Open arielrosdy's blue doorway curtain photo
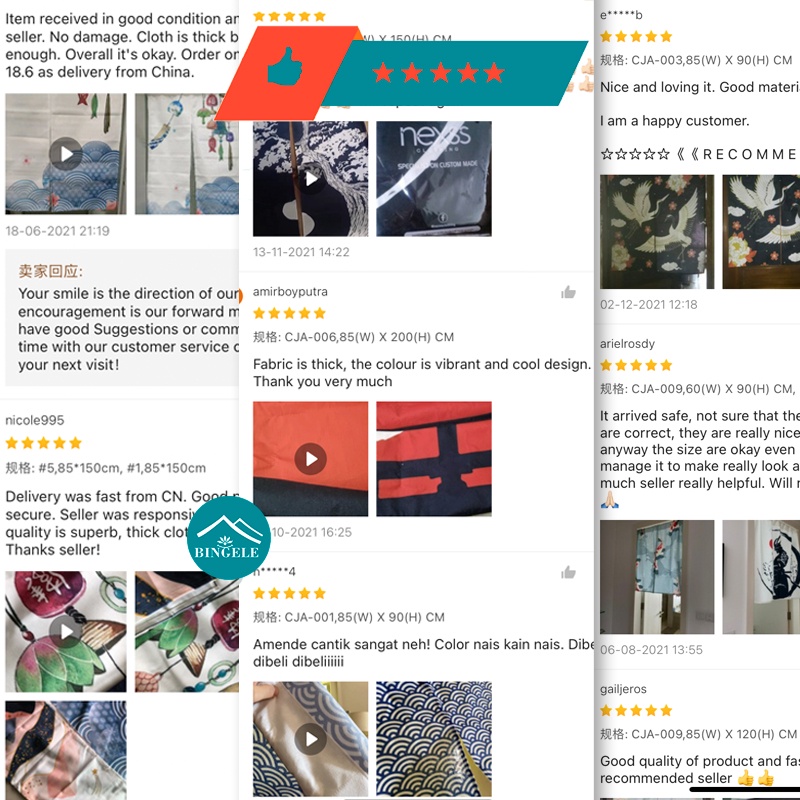The height and width of the screenshot is (800, 800). [x=657, y=577]
